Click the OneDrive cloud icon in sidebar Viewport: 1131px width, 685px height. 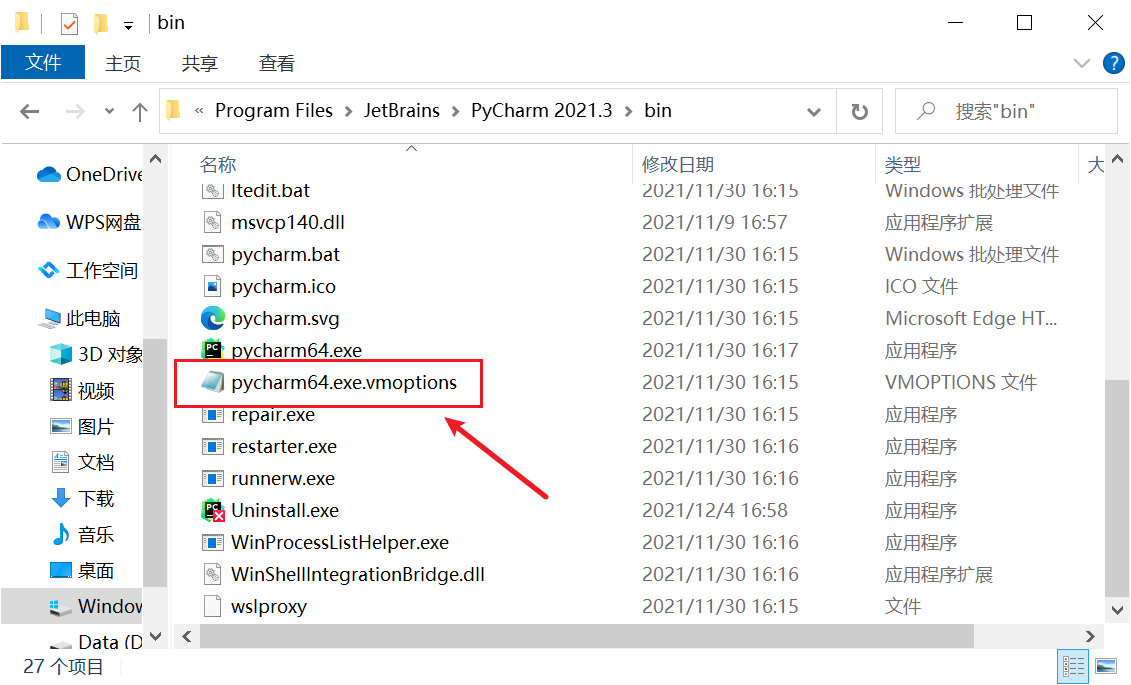pyautogui.click(x=48, y=174)
